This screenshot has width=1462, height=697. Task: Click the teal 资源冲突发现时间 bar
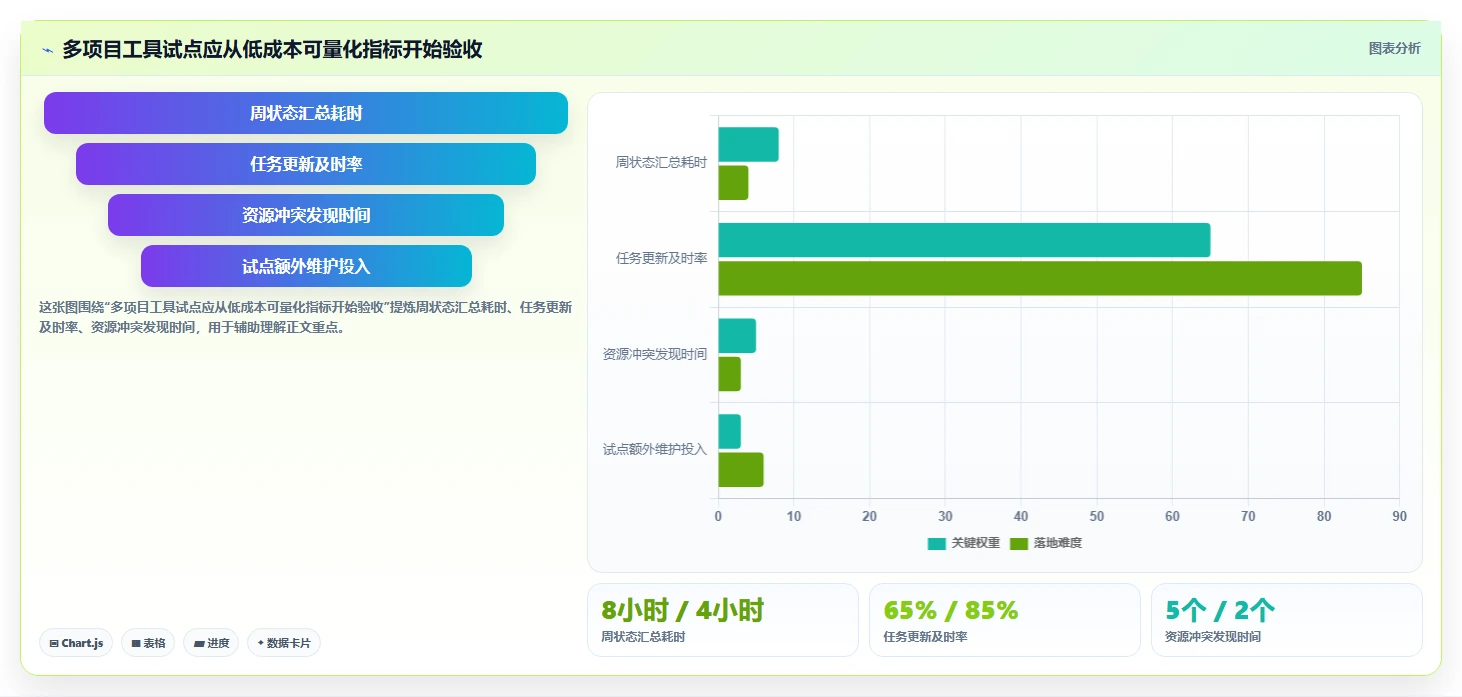737,336
